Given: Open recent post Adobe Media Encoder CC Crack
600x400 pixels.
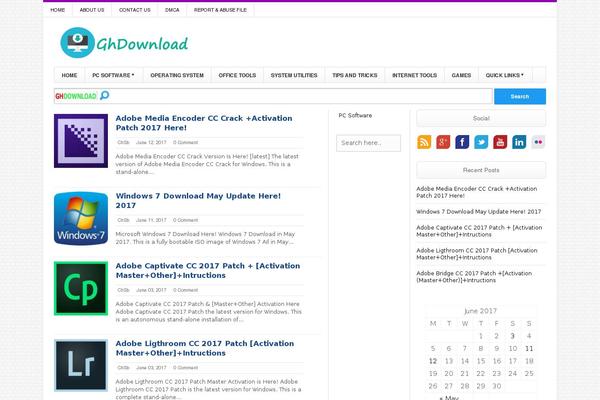Looking at the screenshot, I should (477, 192).
